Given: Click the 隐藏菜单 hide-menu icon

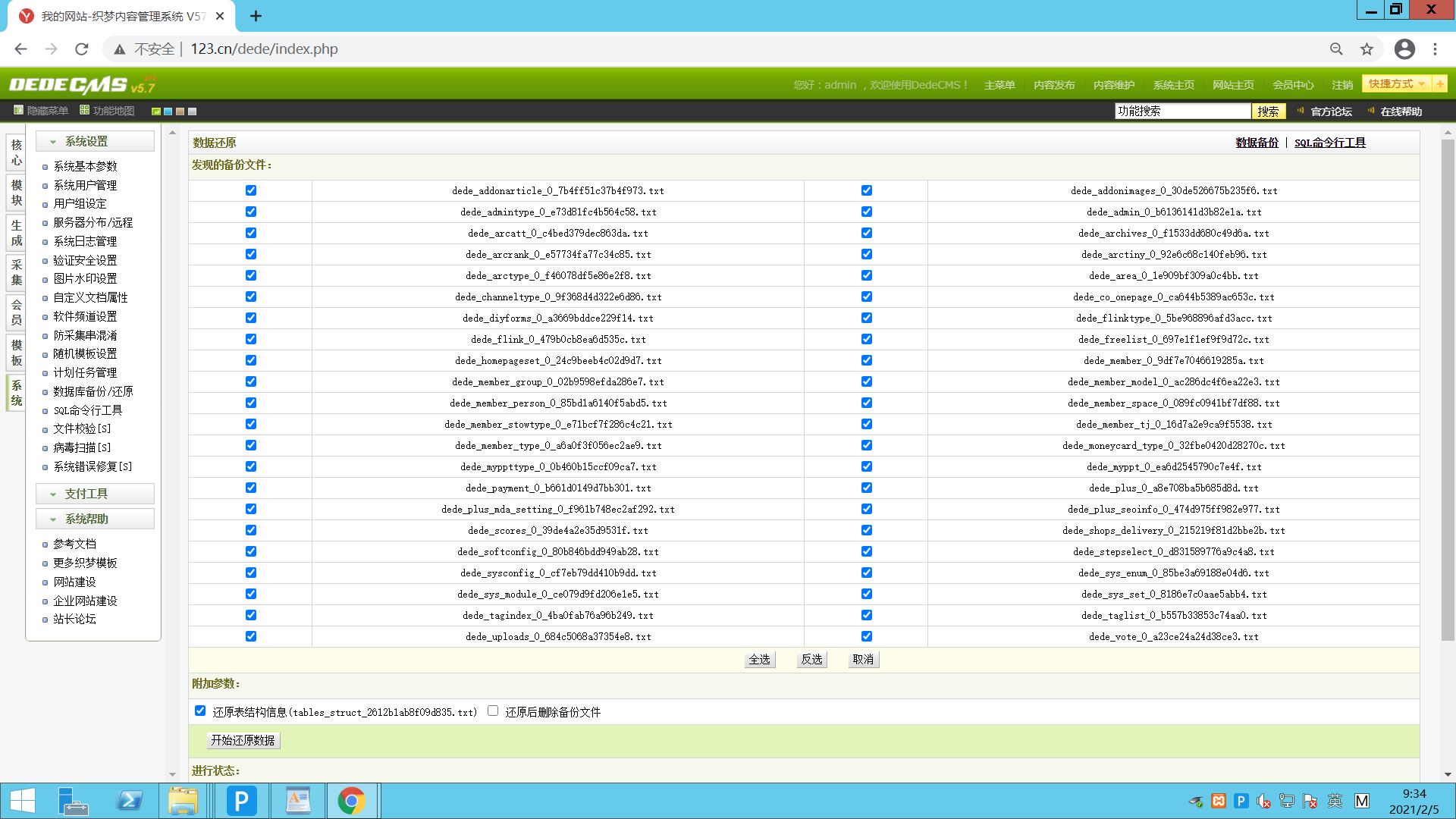Looking at the screenshot, I should [18, 111].
